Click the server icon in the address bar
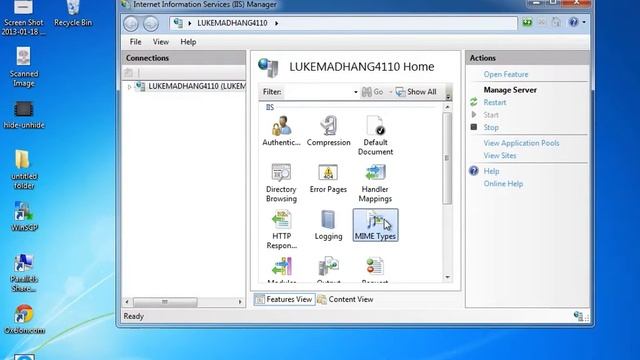The height and width of the screenshot is (360, 640). coord(178,23)
